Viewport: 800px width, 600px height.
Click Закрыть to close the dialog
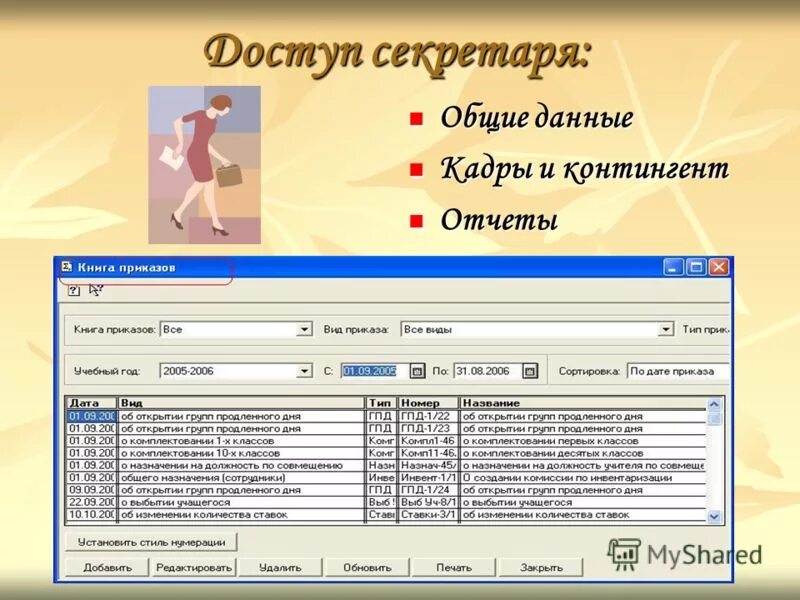pyautogui.click(x=538, y=568)
